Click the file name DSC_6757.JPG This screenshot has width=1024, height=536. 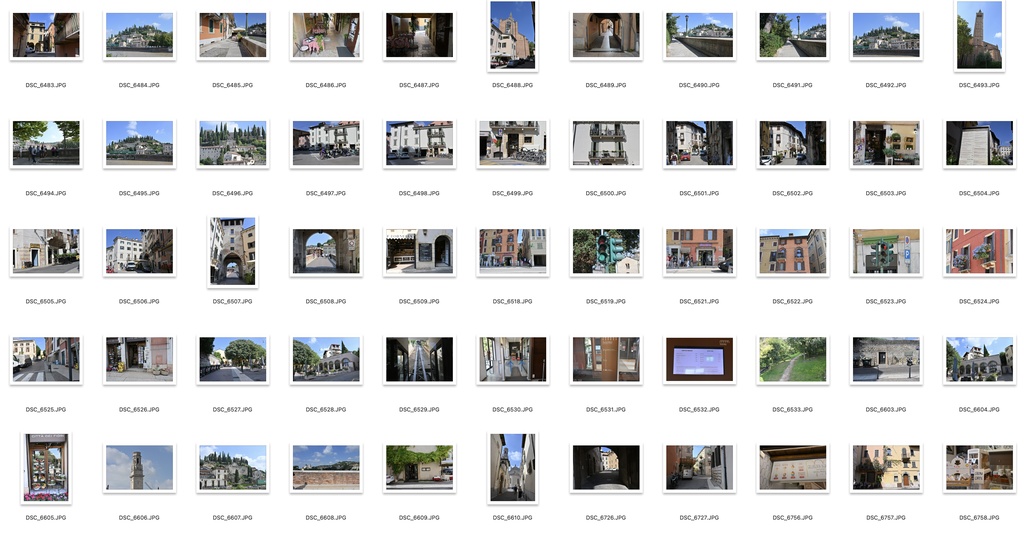(886, 518)
